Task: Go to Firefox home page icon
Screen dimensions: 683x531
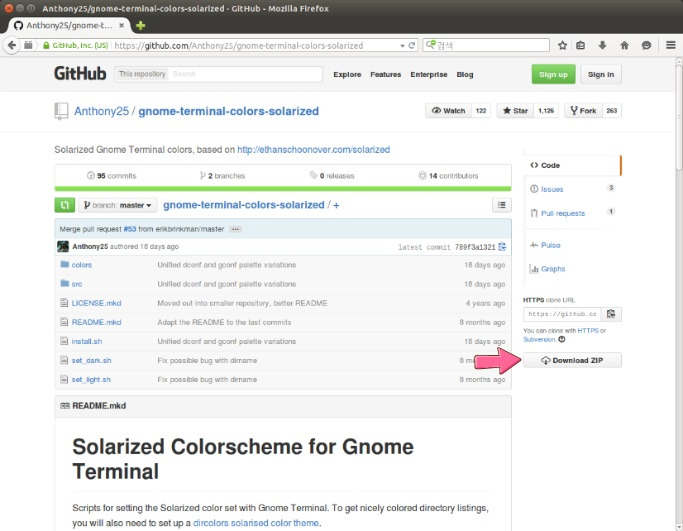Action: (x=624, y=45)
